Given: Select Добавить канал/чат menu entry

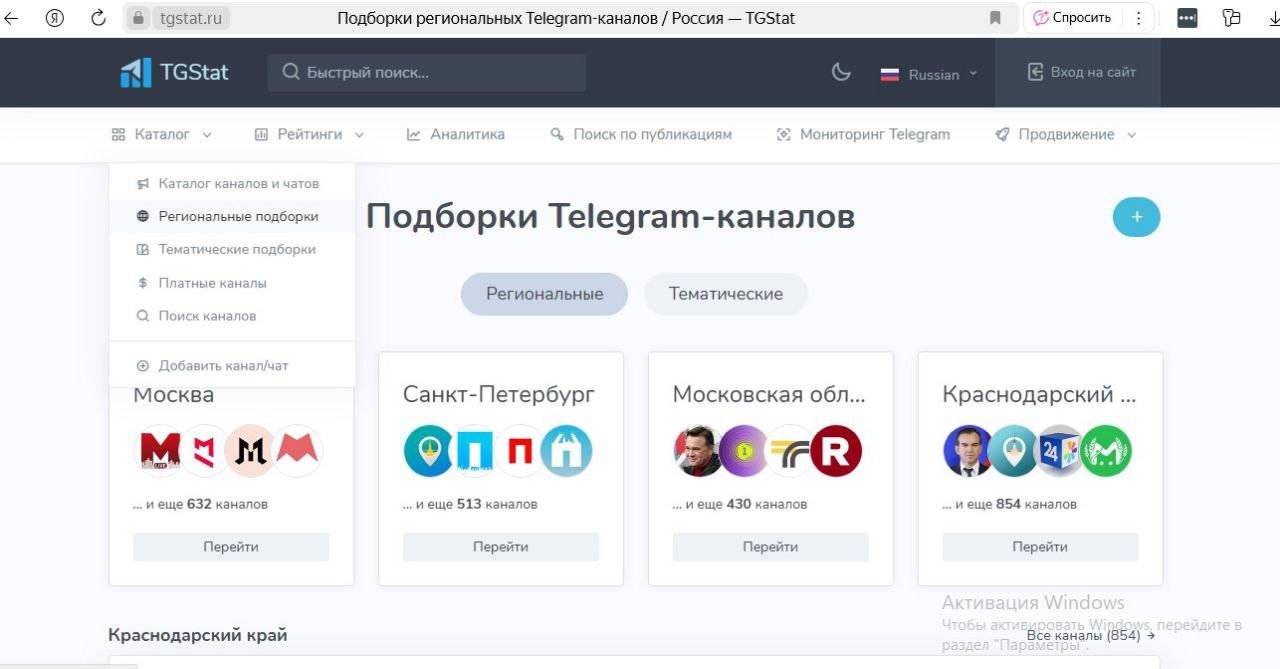Looking at the screenshot, I should 232,366.
